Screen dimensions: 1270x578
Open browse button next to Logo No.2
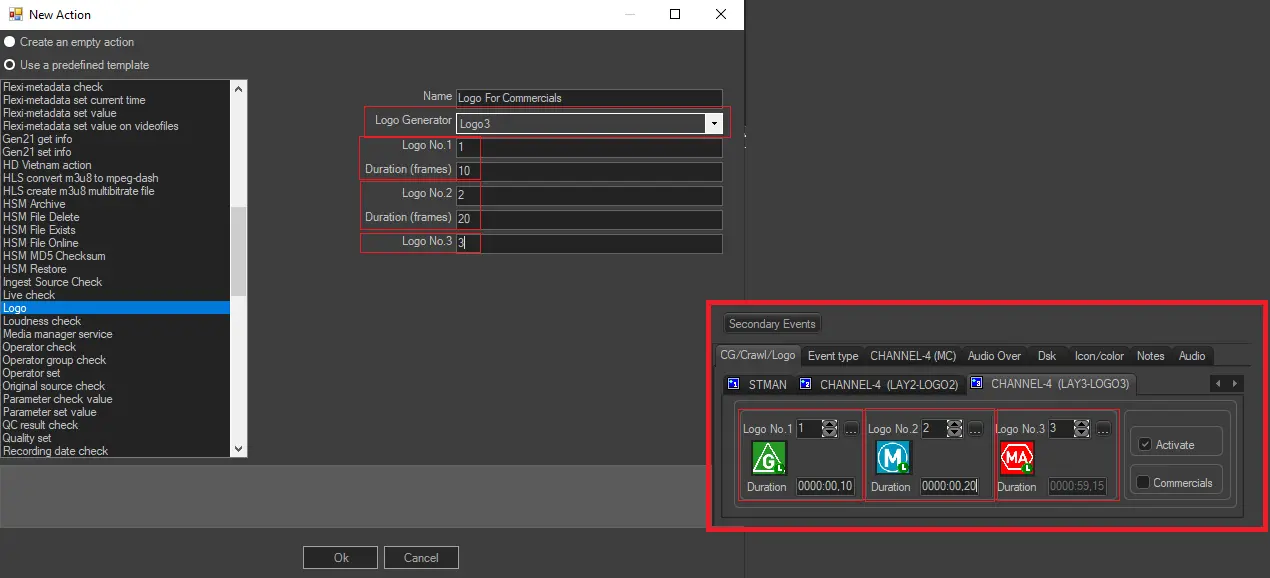(976, 429)
